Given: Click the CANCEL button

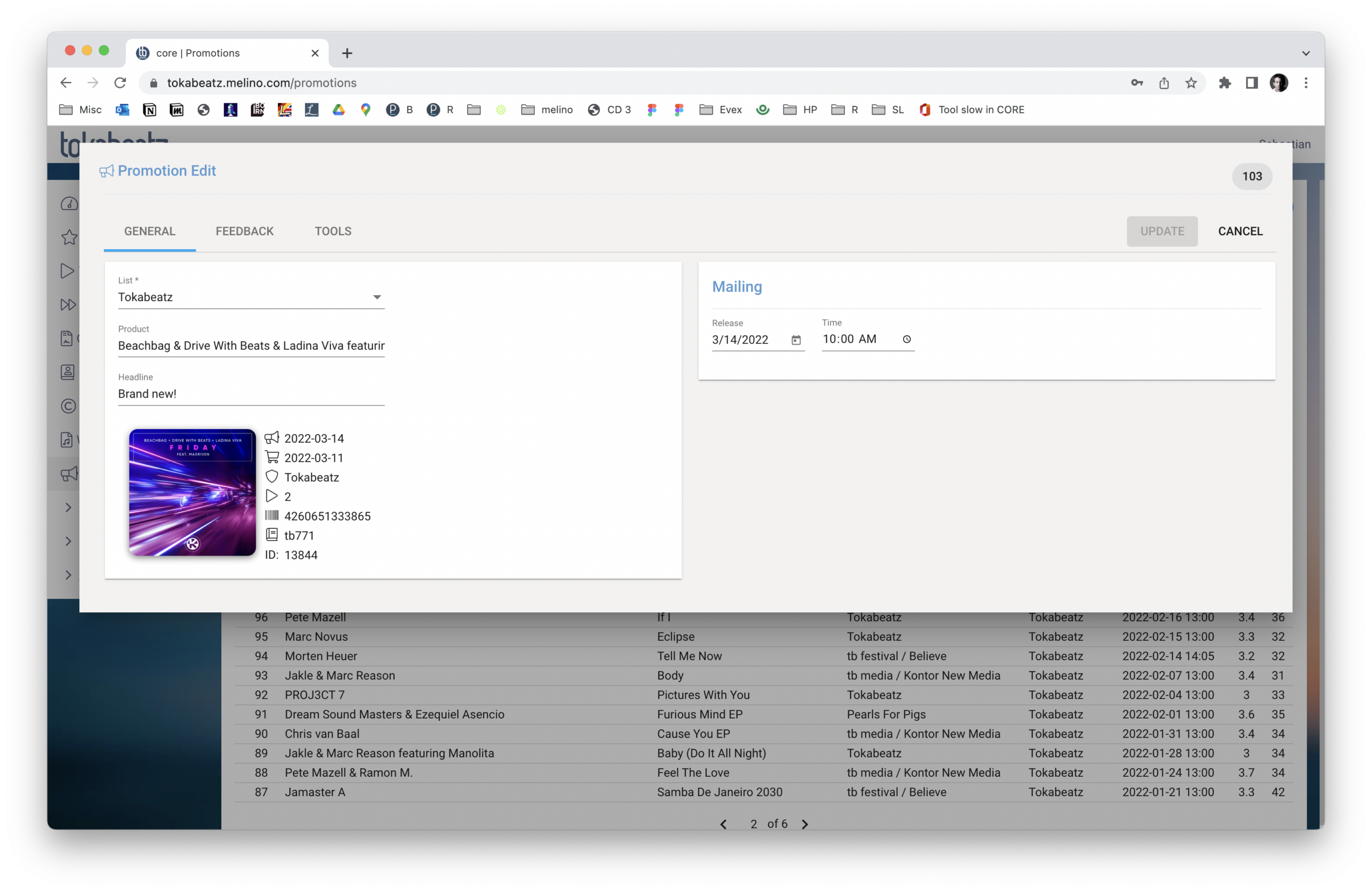Looking at the screenshot, I should [x=1241, y=231].
